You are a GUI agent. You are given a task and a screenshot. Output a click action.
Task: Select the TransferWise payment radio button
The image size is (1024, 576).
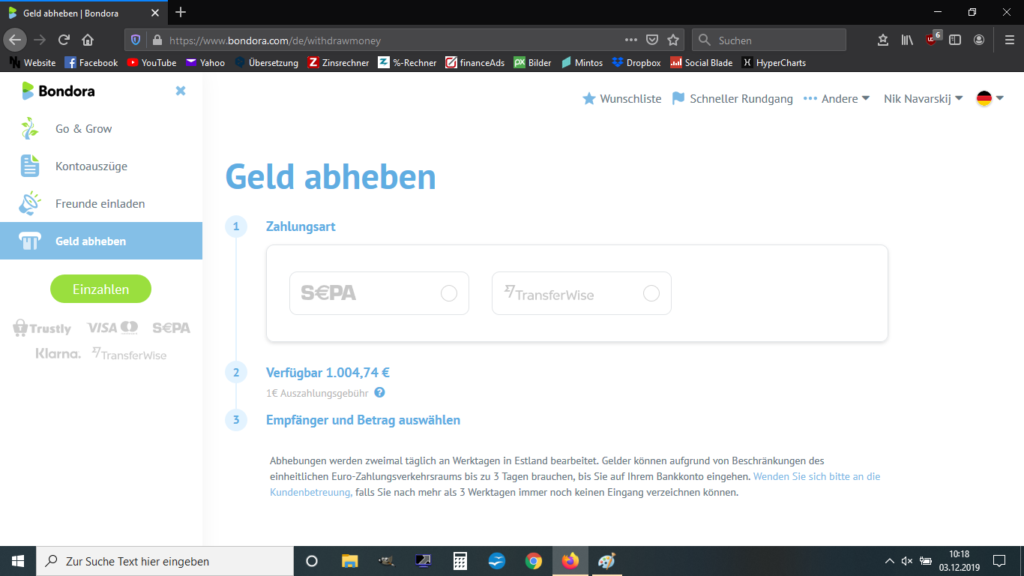coord(651,293)
